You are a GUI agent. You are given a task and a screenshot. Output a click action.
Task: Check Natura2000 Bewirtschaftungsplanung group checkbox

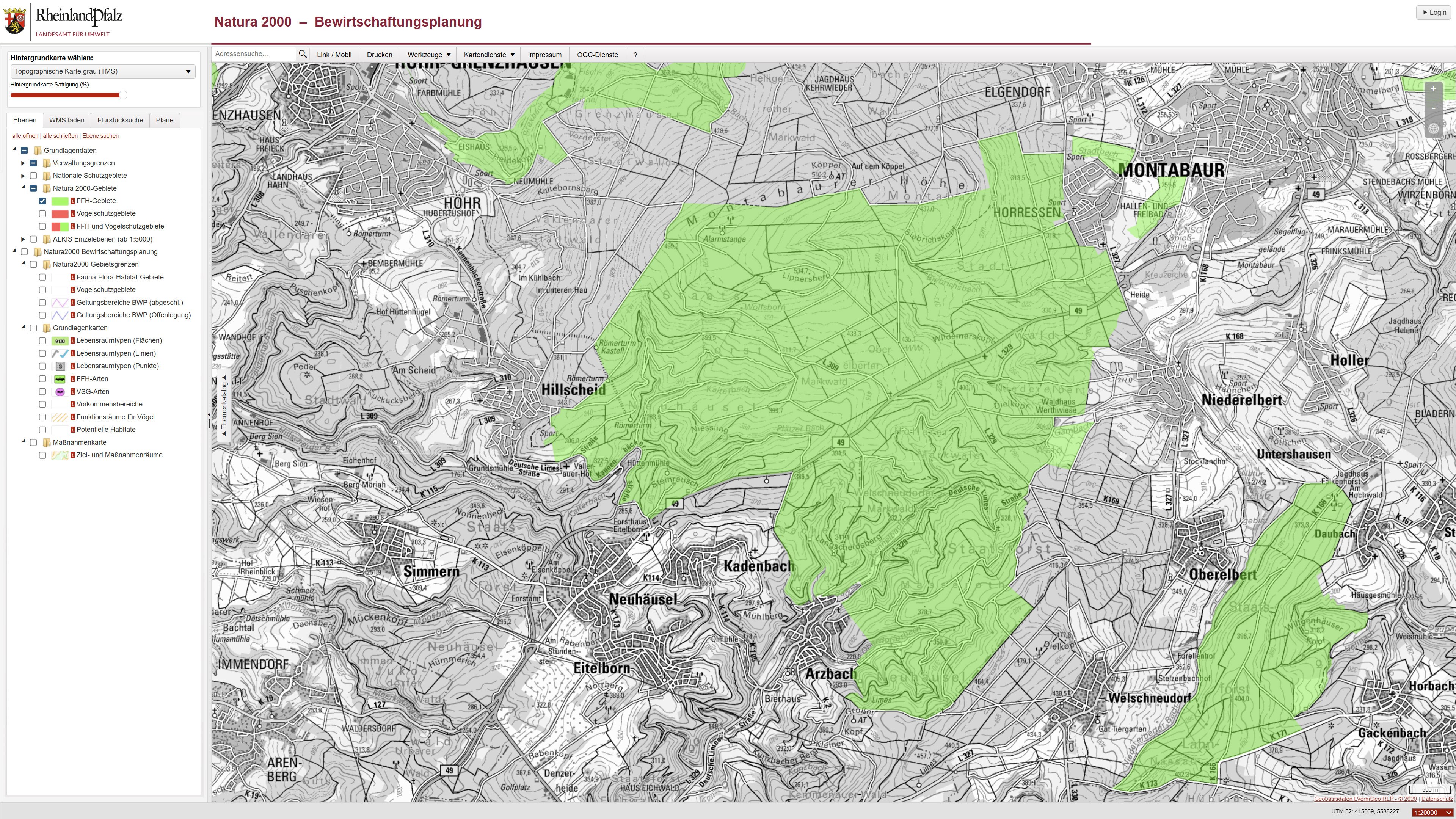[x=24, y=252]
